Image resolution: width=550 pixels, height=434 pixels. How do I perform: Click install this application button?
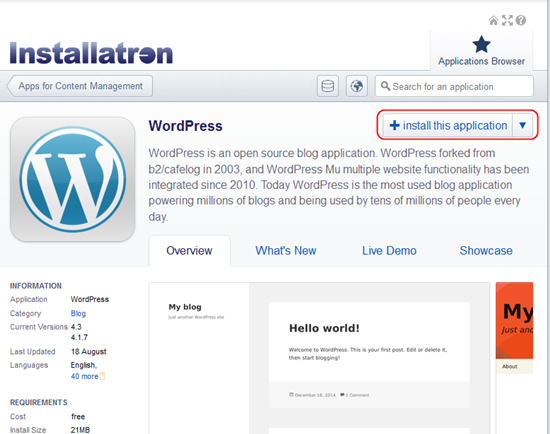pos(448,125)
